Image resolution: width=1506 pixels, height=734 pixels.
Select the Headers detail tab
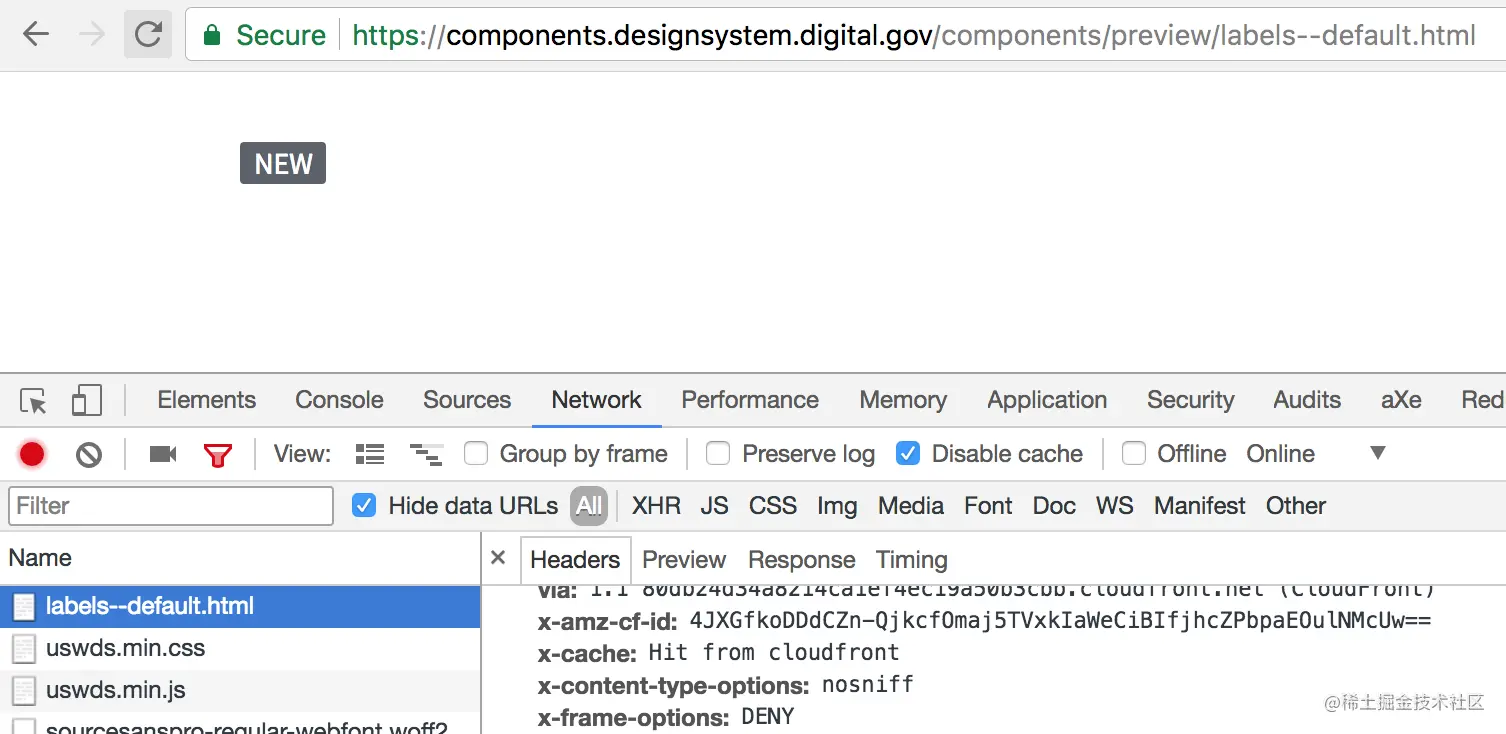pyautogui.click(x=575, y=560)
